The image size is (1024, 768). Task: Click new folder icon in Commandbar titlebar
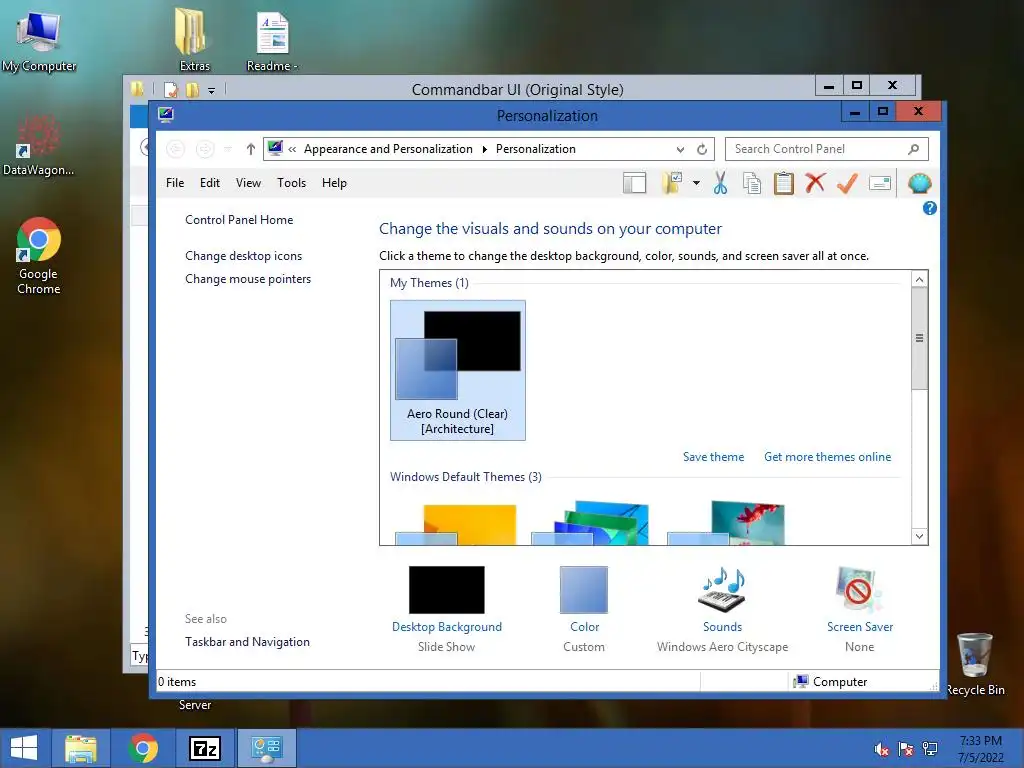pos(193,89)
